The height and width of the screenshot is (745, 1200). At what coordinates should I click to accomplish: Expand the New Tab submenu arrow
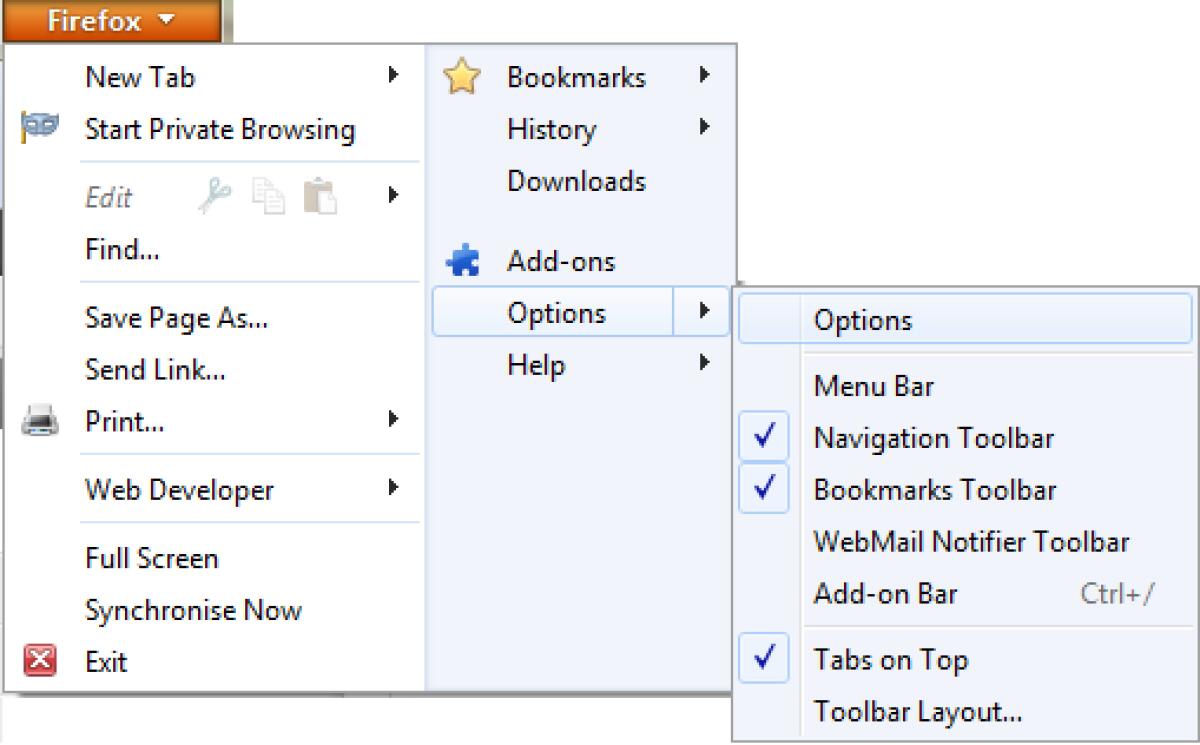[394, 75]
